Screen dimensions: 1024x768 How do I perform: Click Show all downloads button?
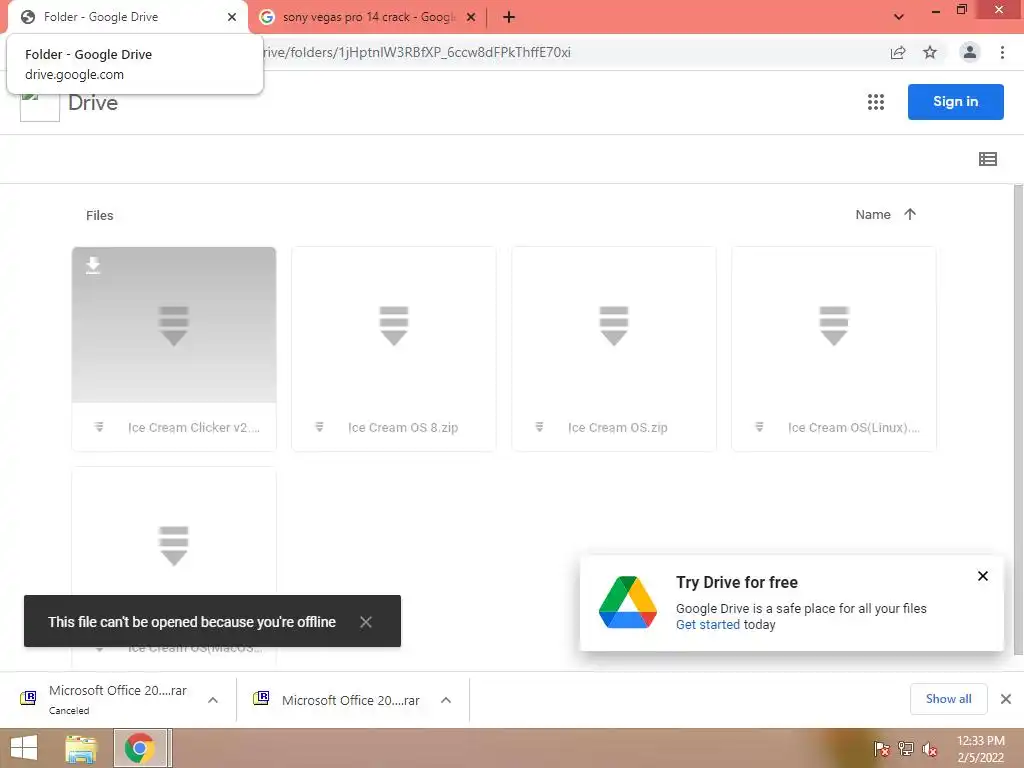948,699
